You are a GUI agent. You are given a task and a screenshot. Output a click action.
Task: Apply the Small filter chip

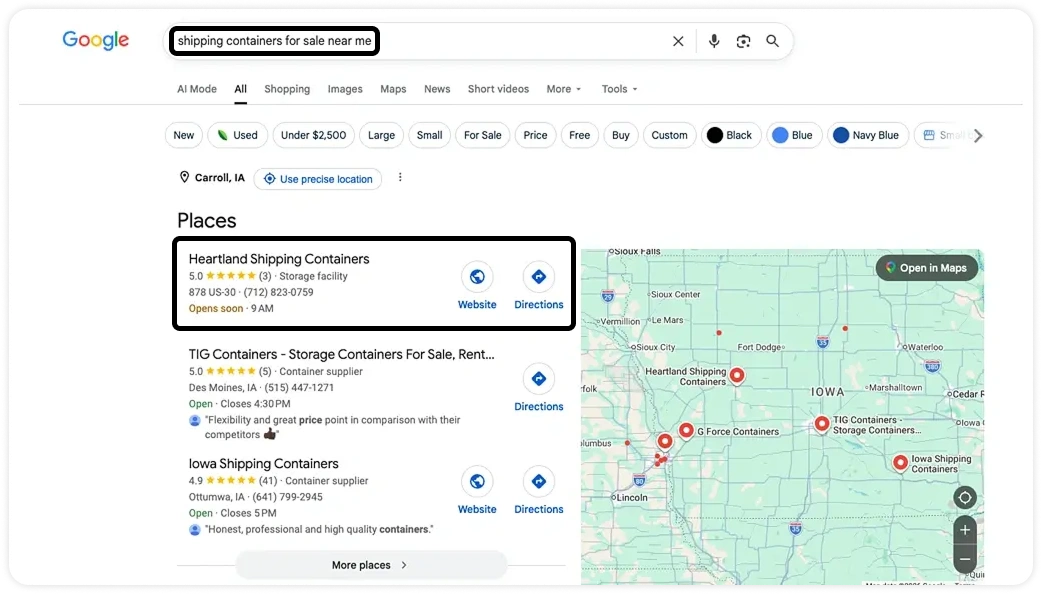point(429,136)
